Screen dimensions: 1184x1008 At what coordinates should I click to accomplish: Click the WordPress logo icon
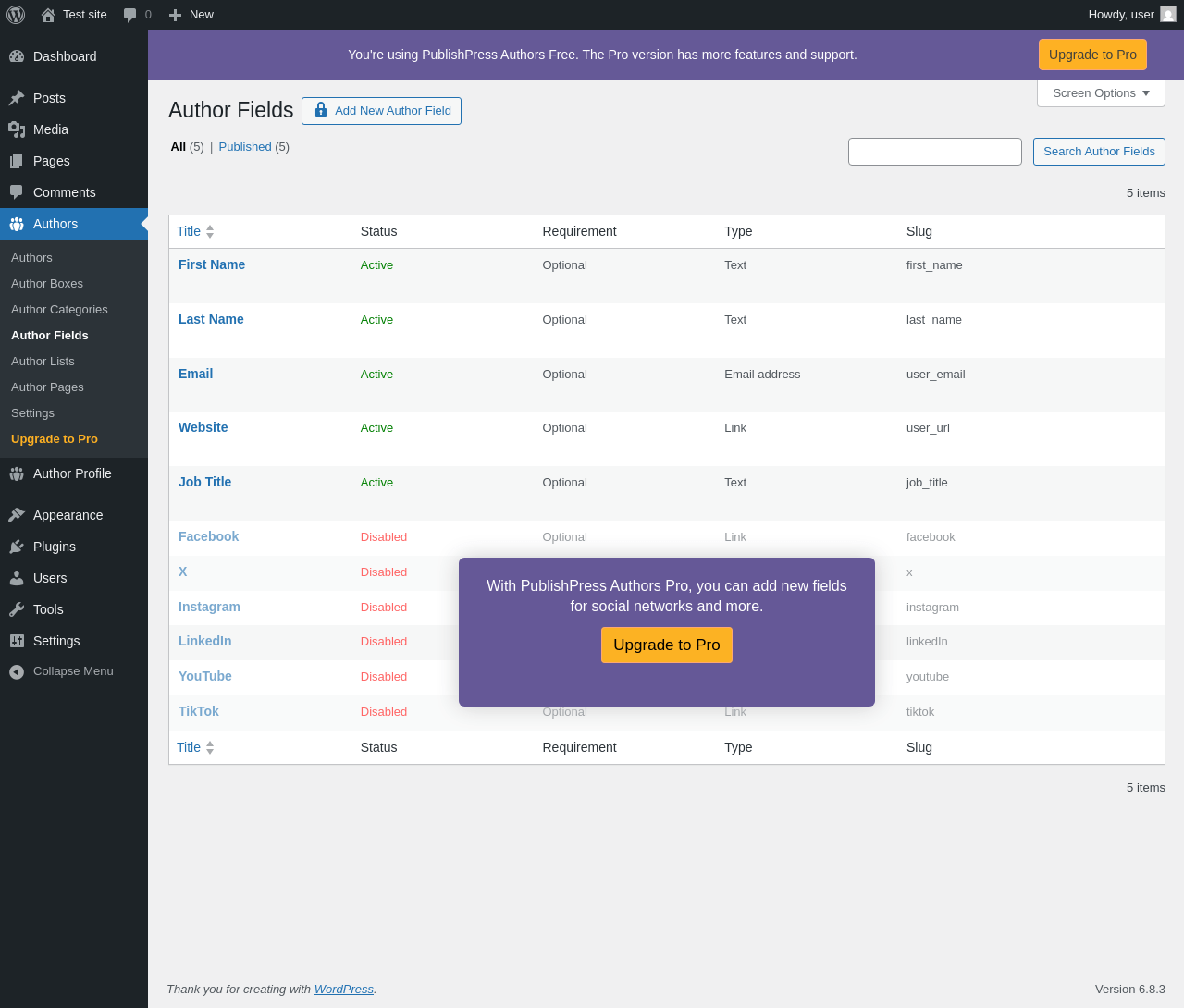click(16, 15)
